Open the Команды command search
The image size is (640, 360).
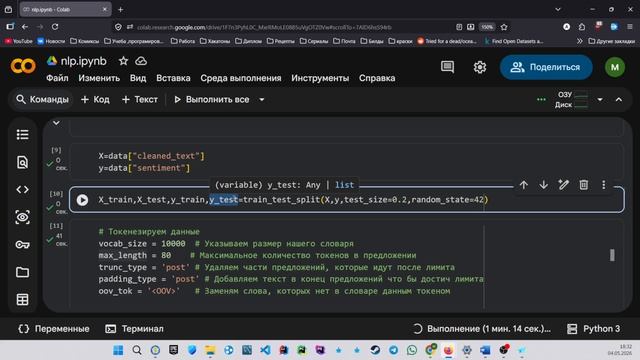(x=42, y=100)
